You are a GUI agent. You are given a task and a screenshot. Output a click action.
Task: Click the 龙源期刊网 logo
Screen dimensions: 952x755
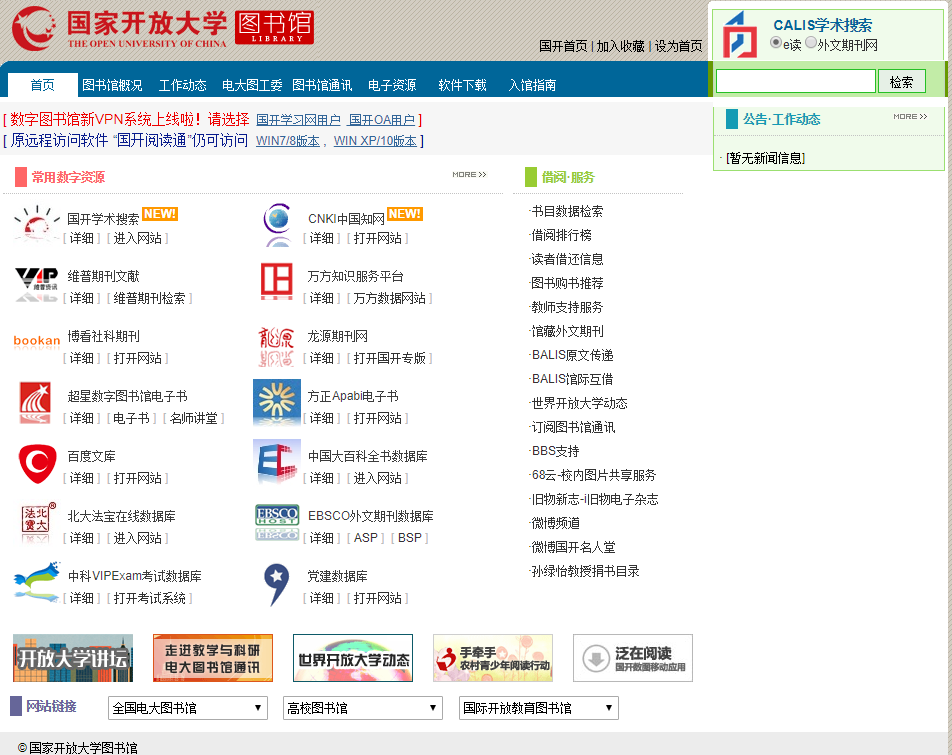(276, 347)
